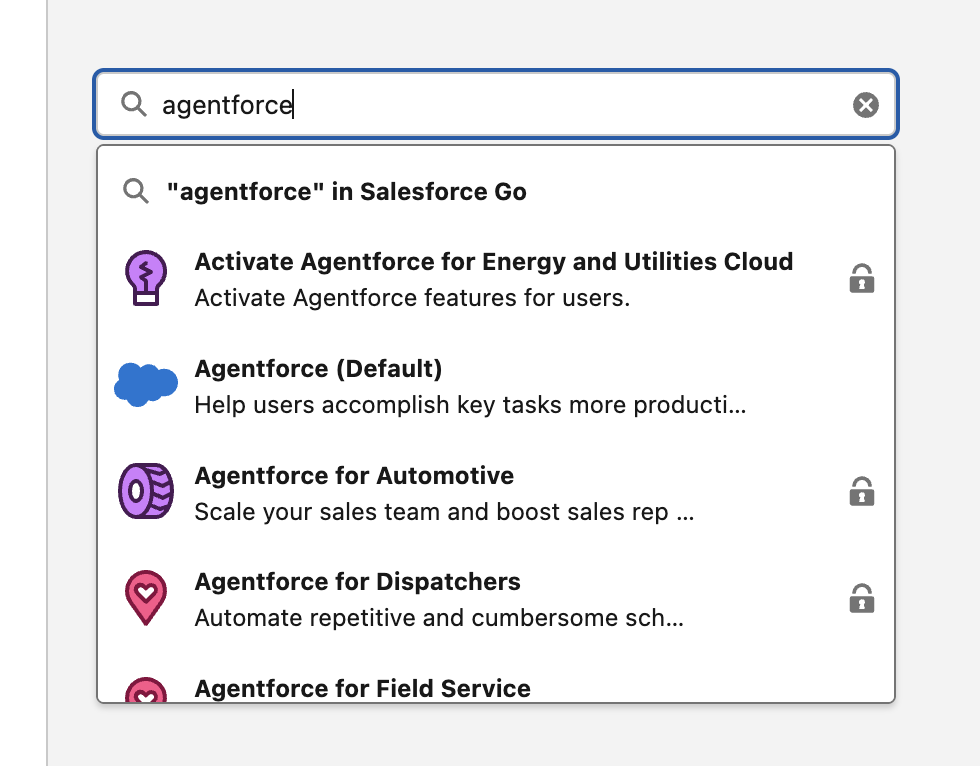Click "Activate Agentforce features for users" description
The image size is (980, 766).
(x=412, y=298)
